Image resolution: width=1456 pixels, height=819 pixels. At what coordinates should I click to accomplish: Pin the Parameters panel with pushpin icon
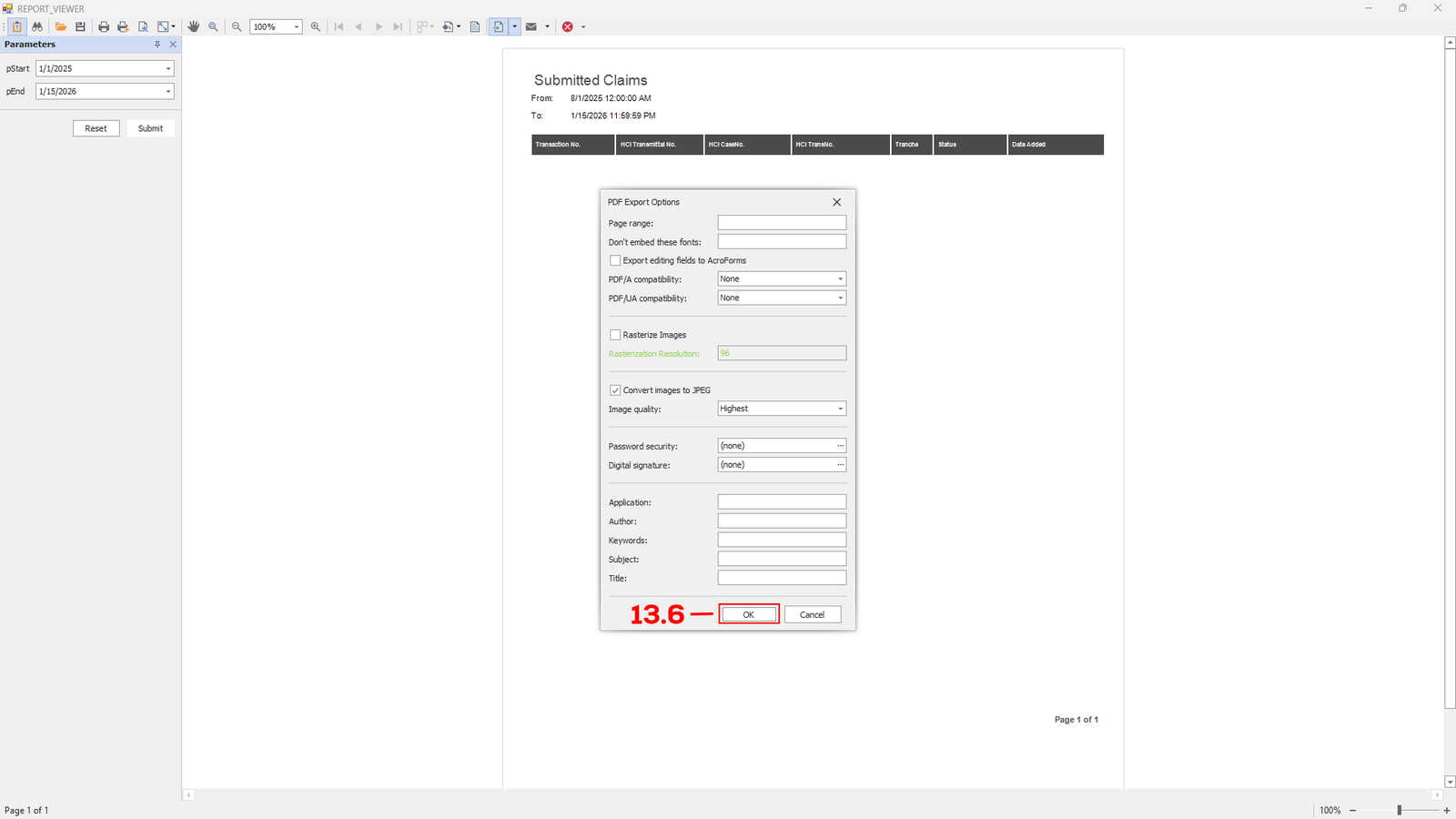157,45
